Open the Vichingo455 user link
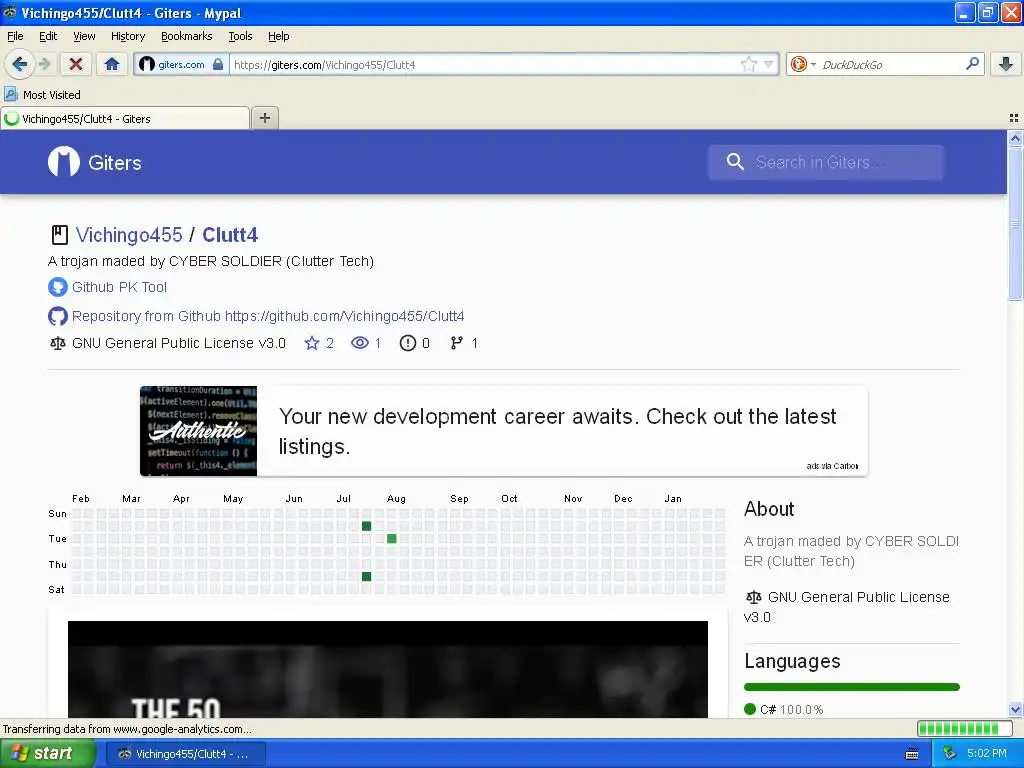The width and height of the screenshot is (1024, 768). pos(129,235)
